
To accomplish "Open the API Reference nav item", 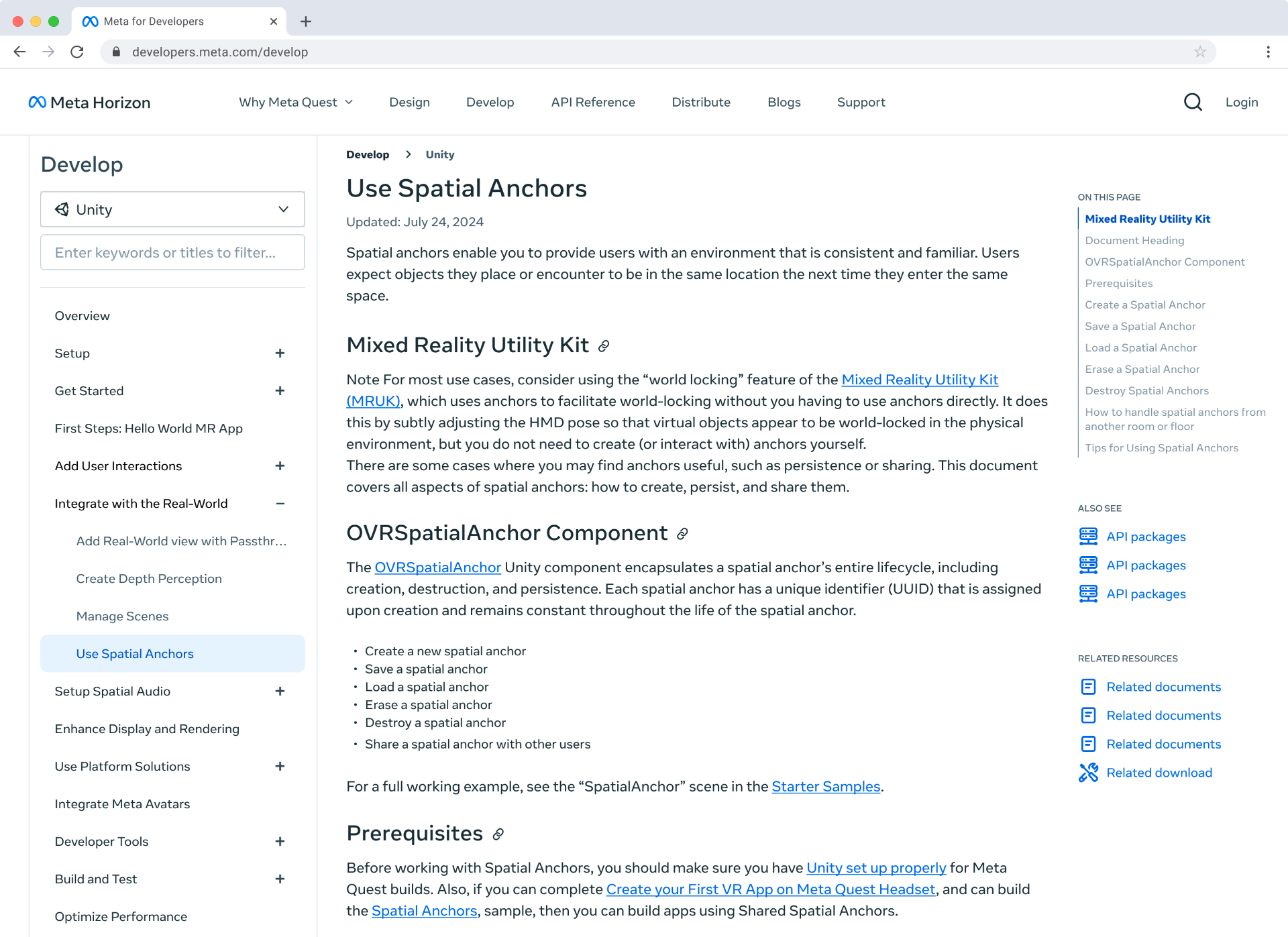I will click(593, 102).
